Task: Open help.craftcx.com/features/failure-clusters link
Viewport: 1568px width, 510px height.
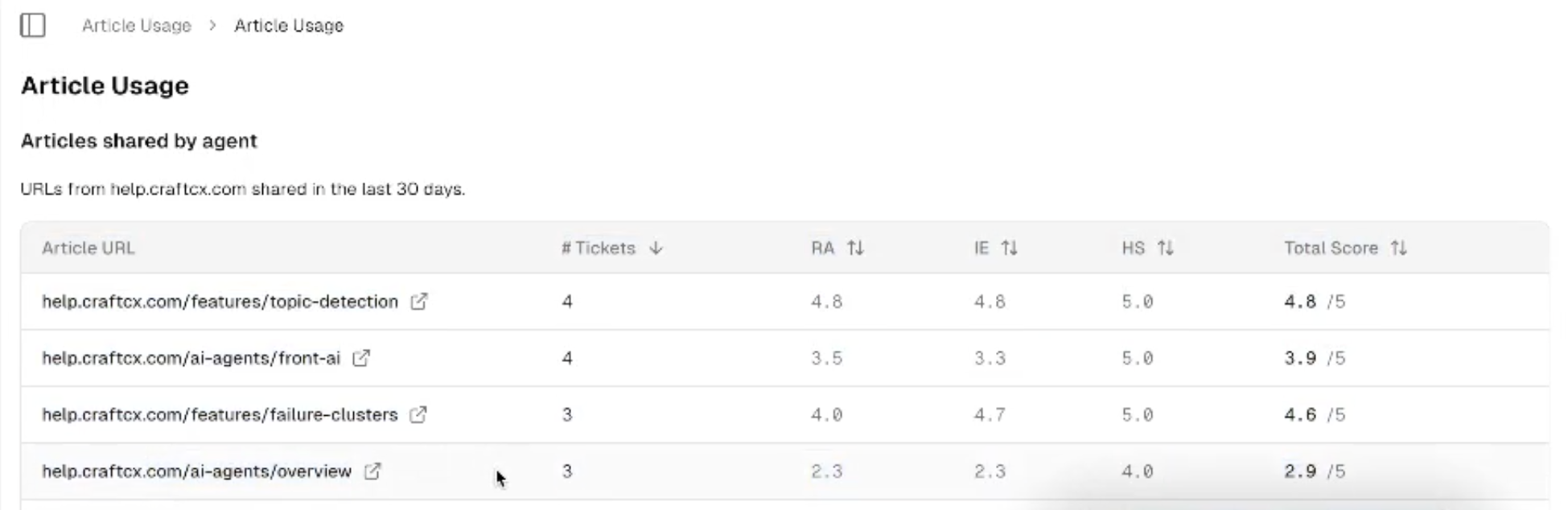Action: 220,415
